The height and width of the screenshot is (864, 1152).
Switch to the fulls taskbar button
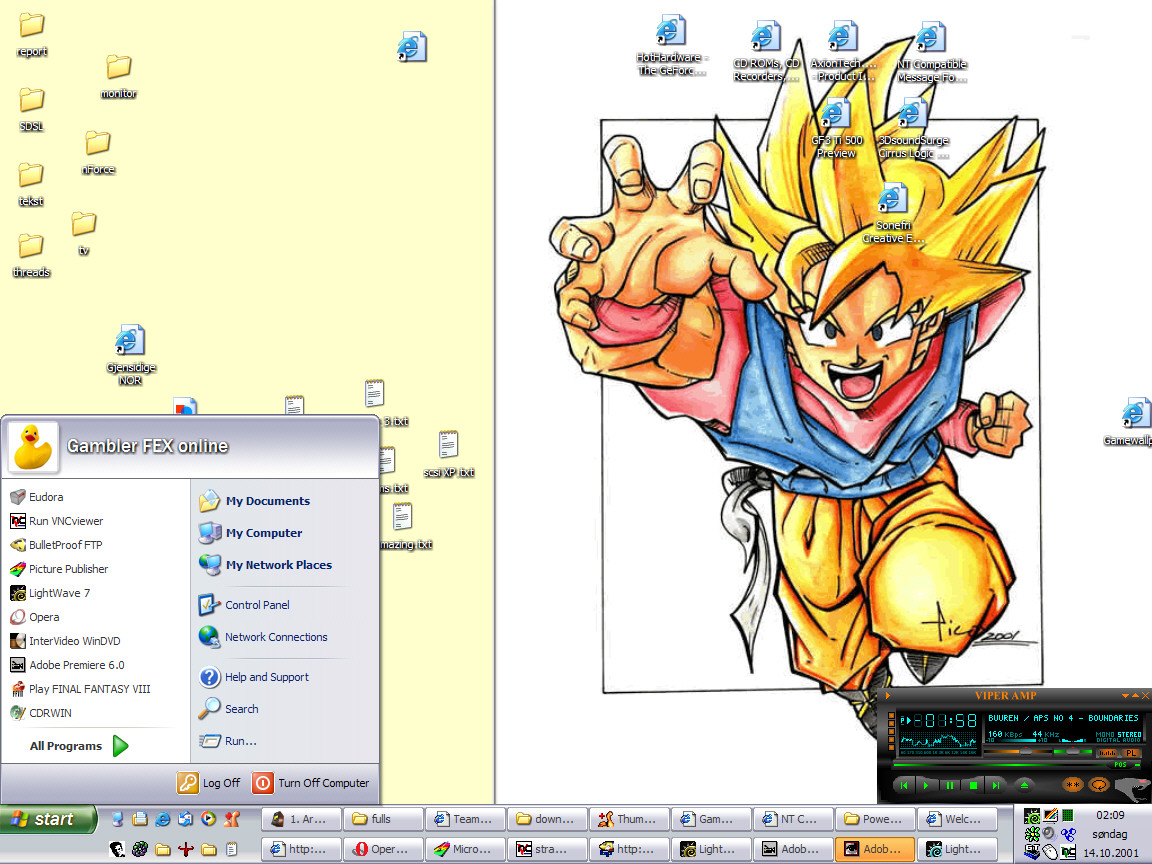(x=384, y=819)
